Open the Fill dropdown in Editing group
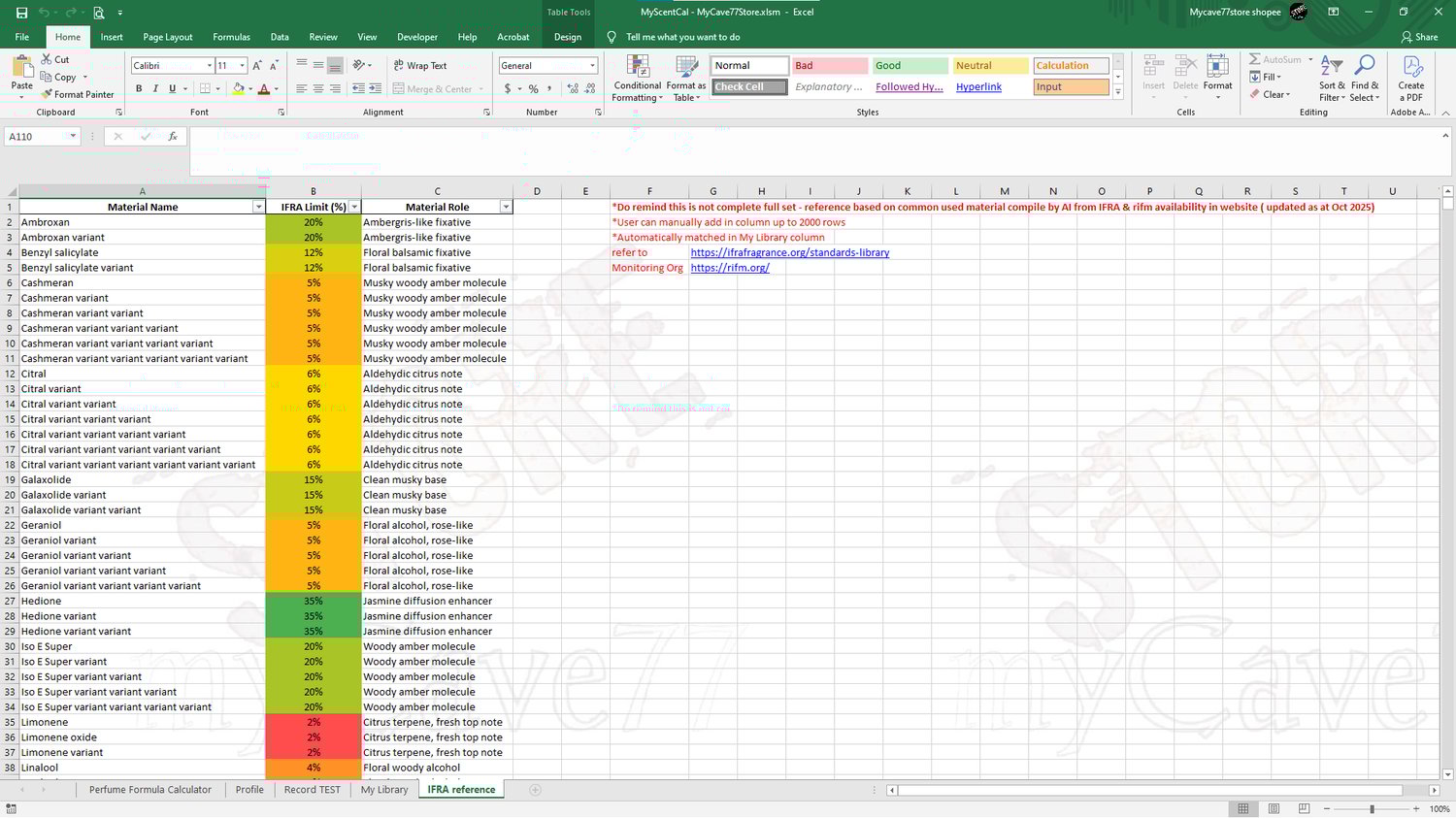 coord(1266,77)
